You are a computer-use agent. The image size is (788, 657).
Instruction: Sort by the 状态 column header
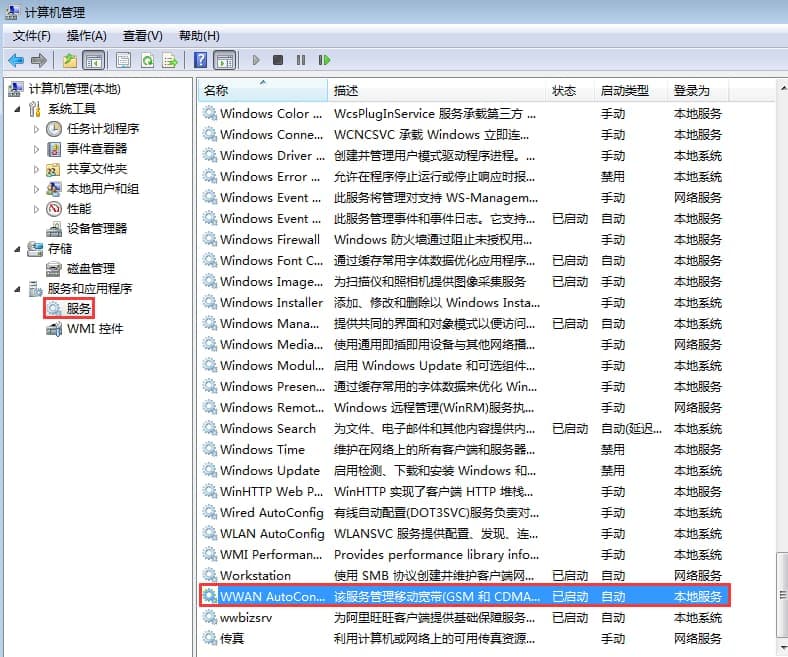click(570, 90)
